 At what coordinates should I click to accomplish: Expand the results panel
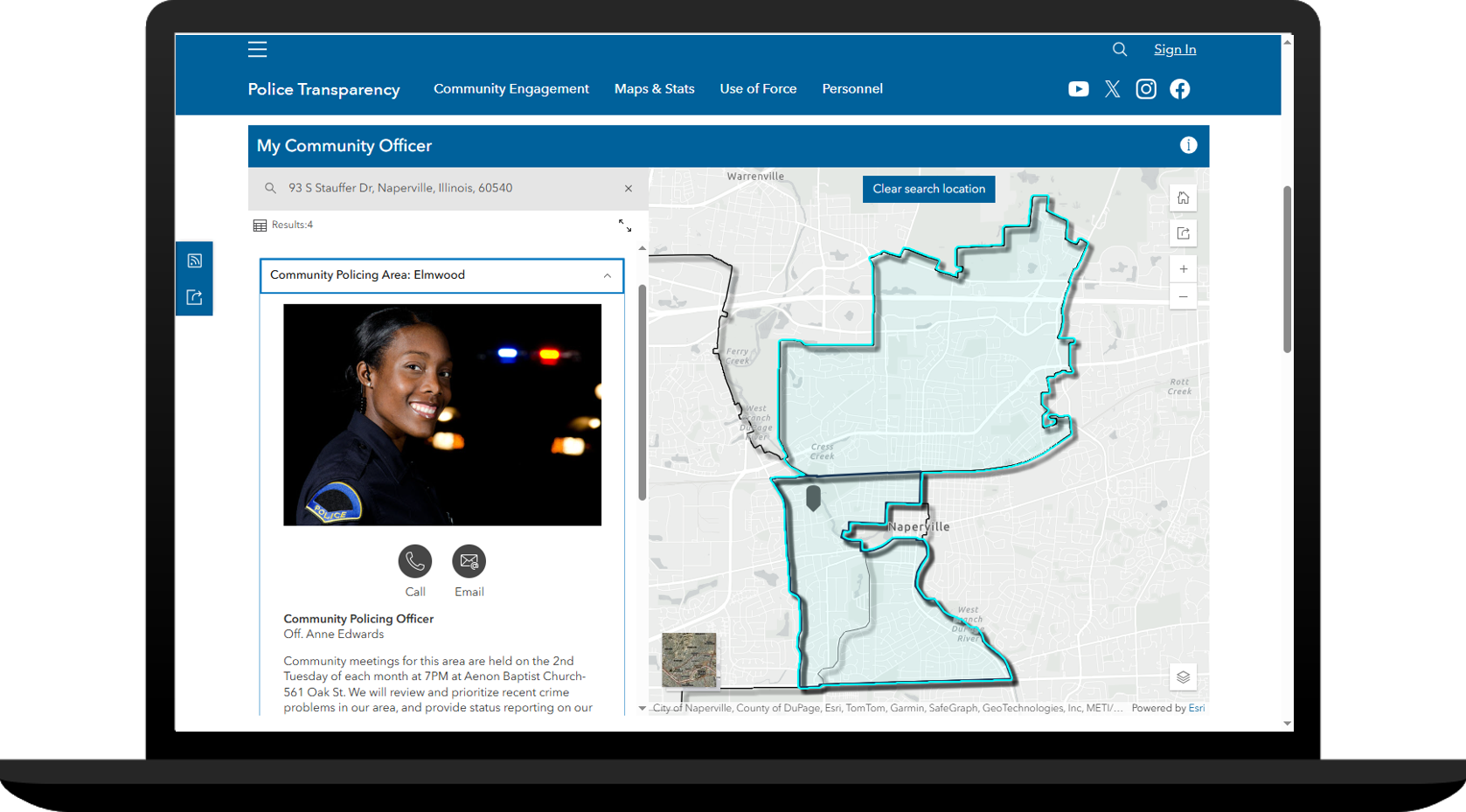tap(625, 226)
